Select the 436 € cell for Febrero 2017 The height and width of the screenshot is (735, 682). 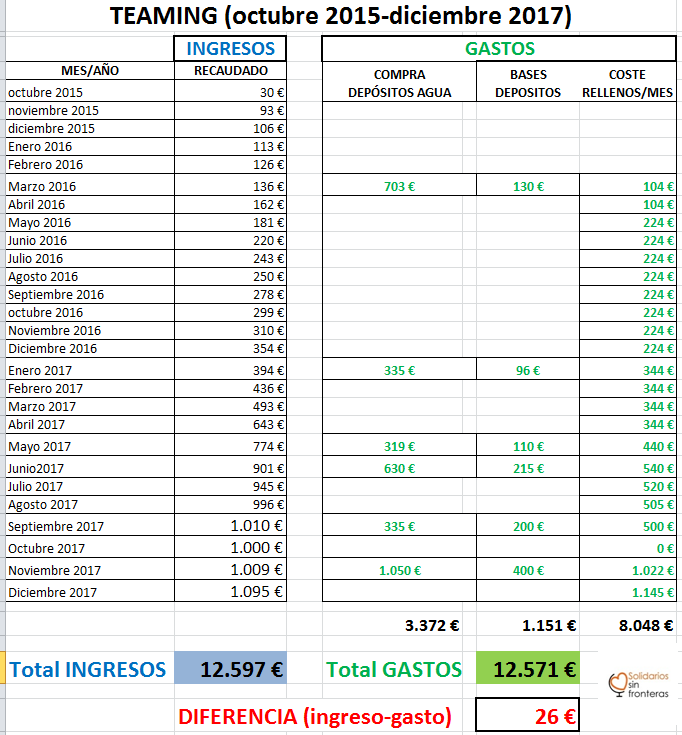(x=230, y=388)
